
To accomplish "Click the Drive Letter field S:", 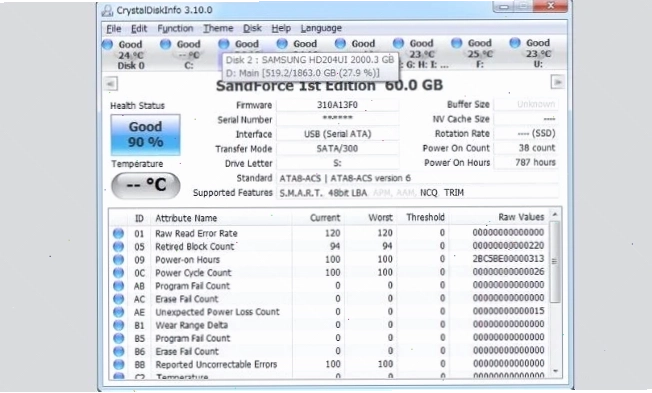I will [x=337, y=163].
